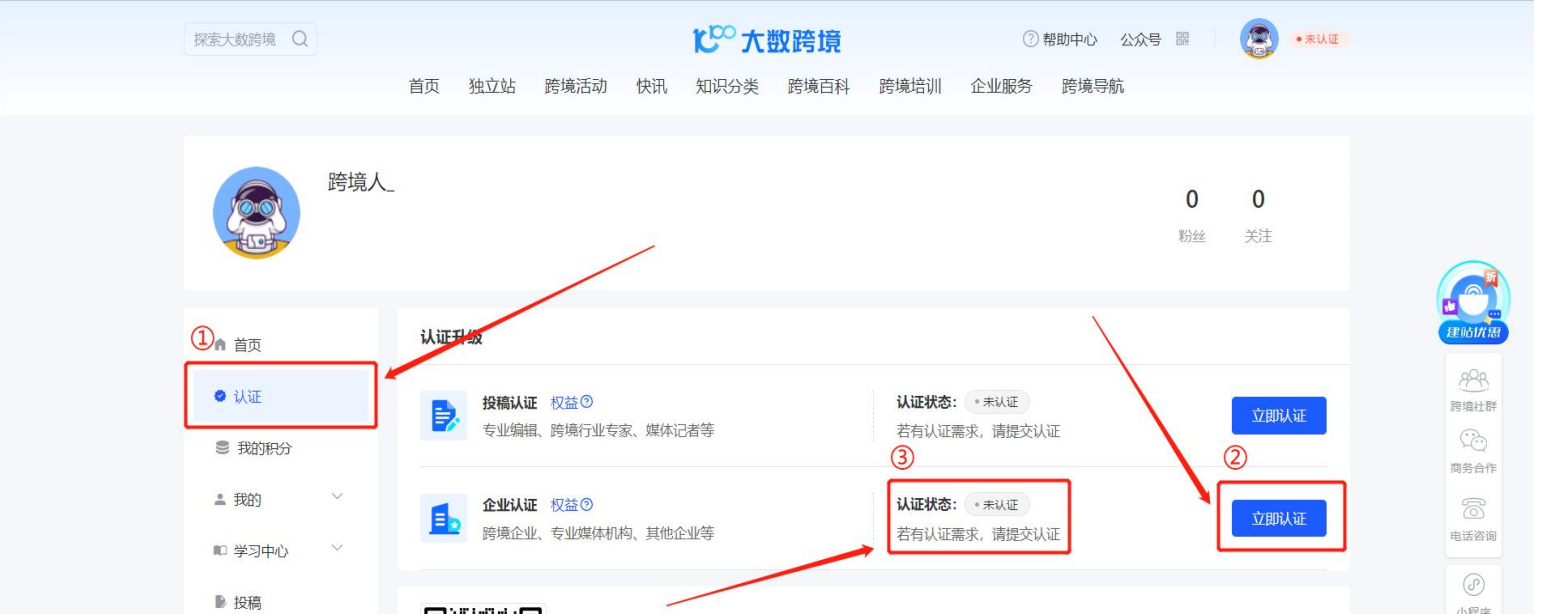The height and width of the screenshot is (614, 1545).
Task: Open 独立站 navigation item
Action: (x=492, y=86)
